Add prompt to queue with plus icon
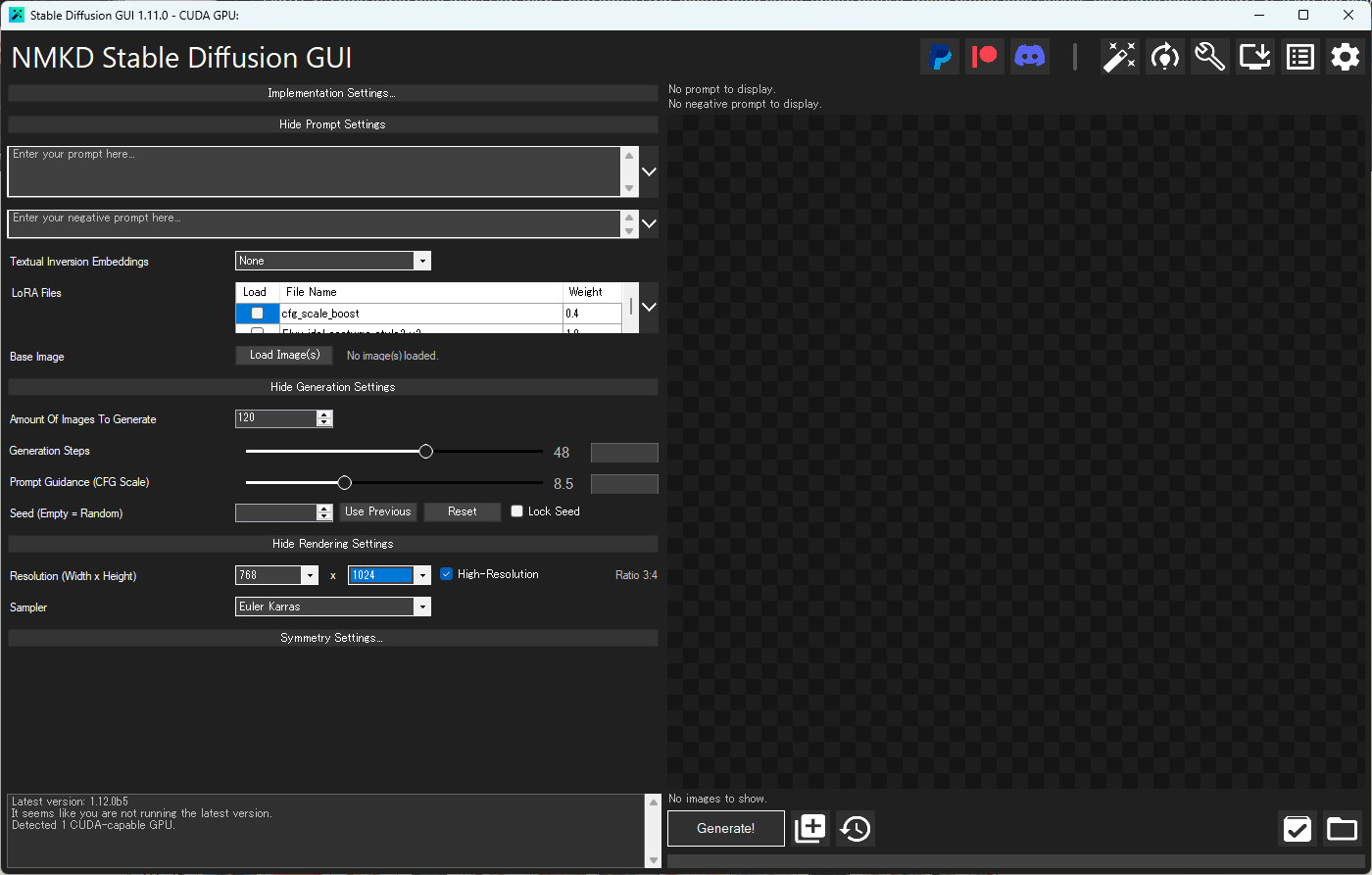Viewport: 1372px width, 875px height. pyautogui.click(x=810, y=829)
